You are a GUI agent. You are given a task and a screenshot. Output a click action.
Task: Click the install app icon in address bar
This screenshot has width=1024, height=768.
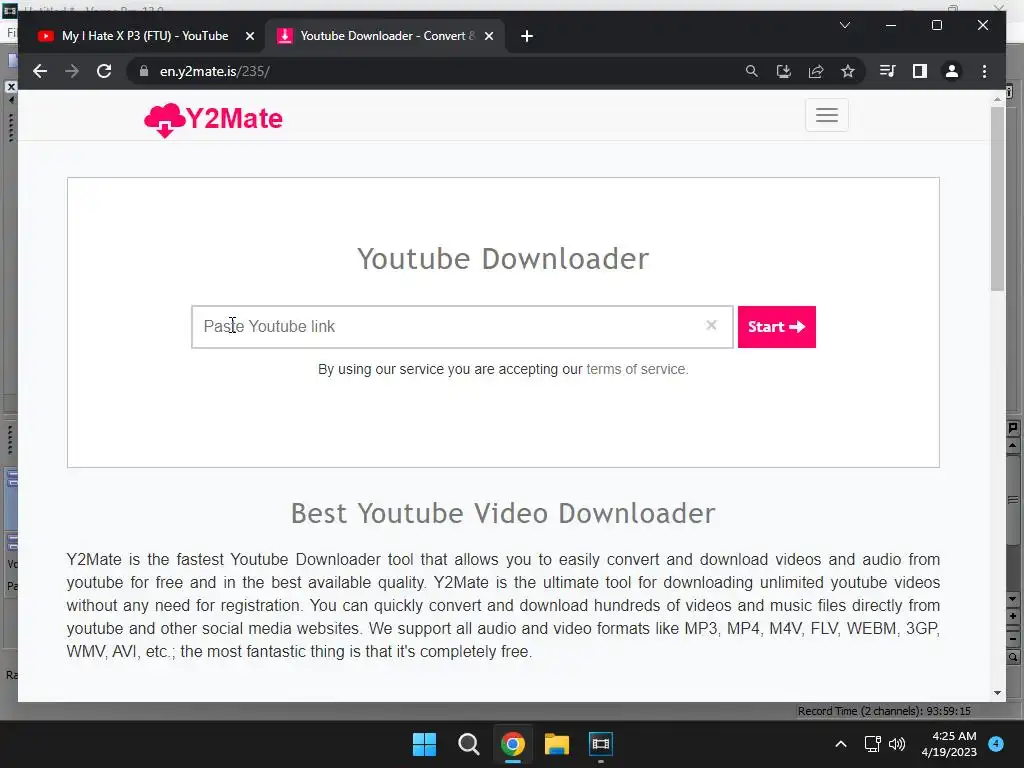click(784, 71)
